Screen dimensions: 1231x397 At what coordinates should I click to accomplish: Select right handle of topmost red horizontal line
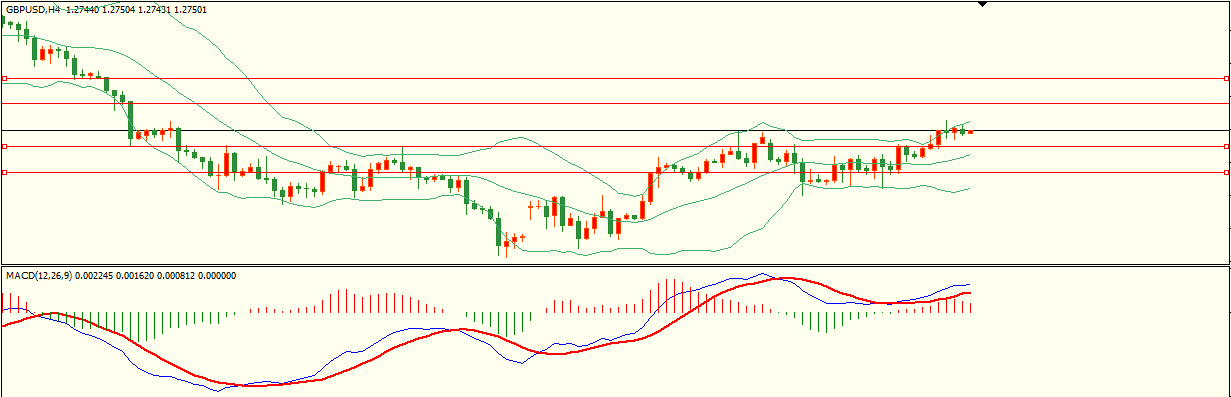coord(1227,78)
